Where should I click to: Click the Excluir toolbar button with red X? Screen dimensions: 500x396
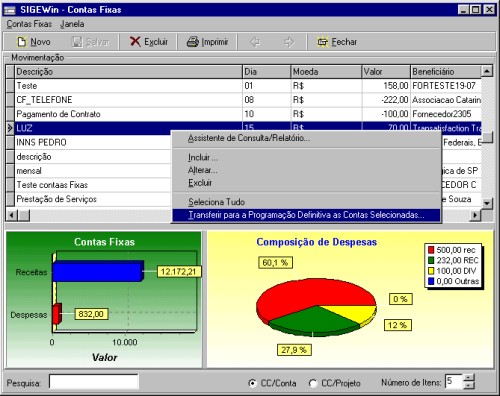pos(149,42)
